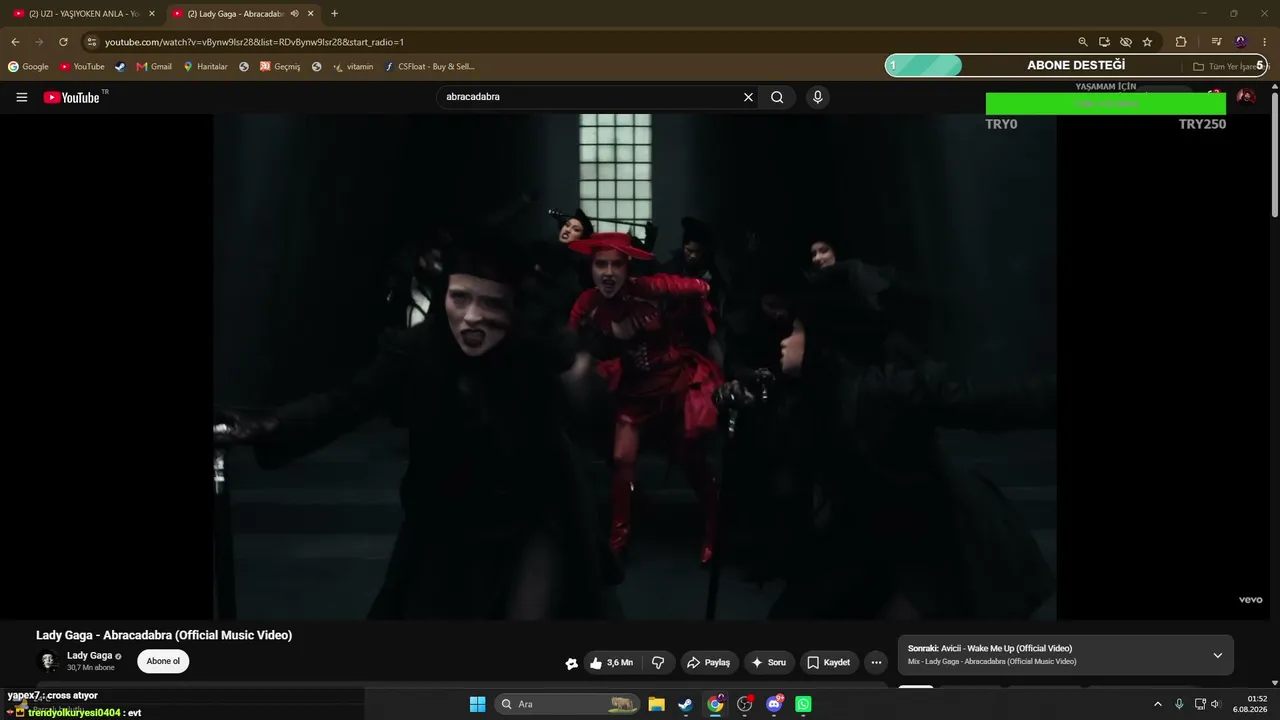Clear the abracadabra search text
The image size is (1280, 720).
click(x=748, y=97)
